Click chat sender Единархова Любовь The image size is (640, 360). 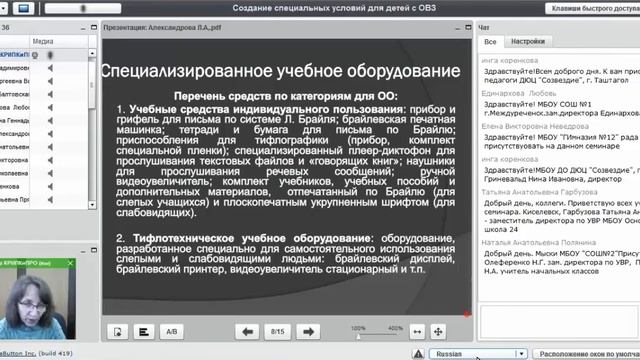519,93
